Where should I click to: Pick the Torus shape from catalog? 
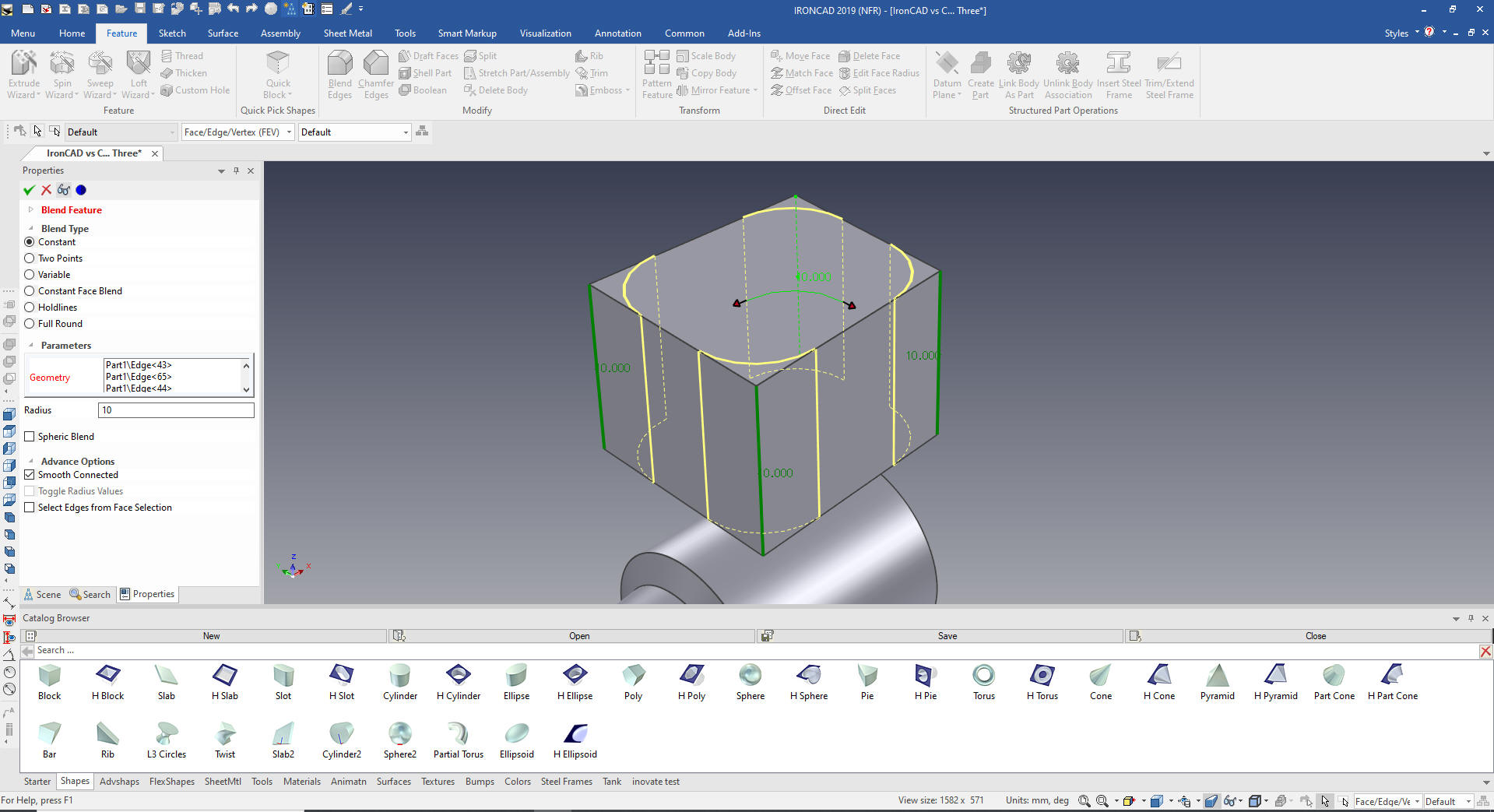[x=983, y=675]
